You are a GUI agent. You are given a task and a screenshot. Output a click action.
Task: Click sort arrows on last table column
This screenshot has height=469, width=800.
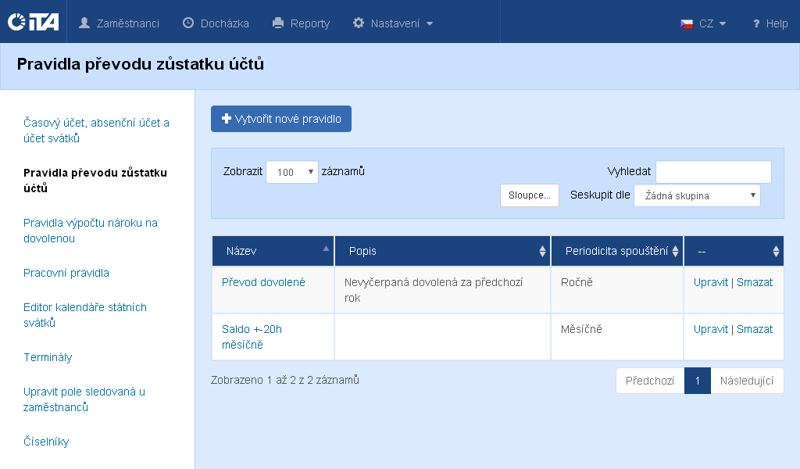coord(776,251)
